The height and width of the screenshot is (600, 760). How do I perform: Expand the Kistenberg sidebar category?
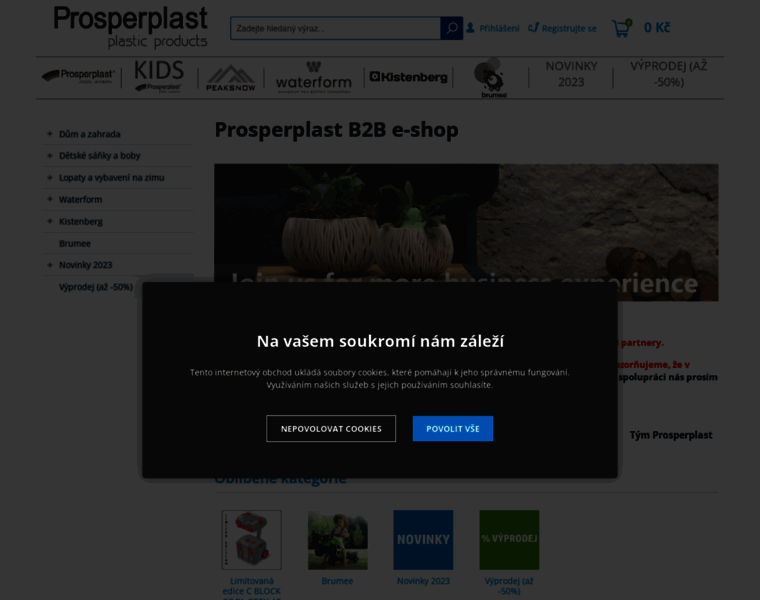(49, 221)
